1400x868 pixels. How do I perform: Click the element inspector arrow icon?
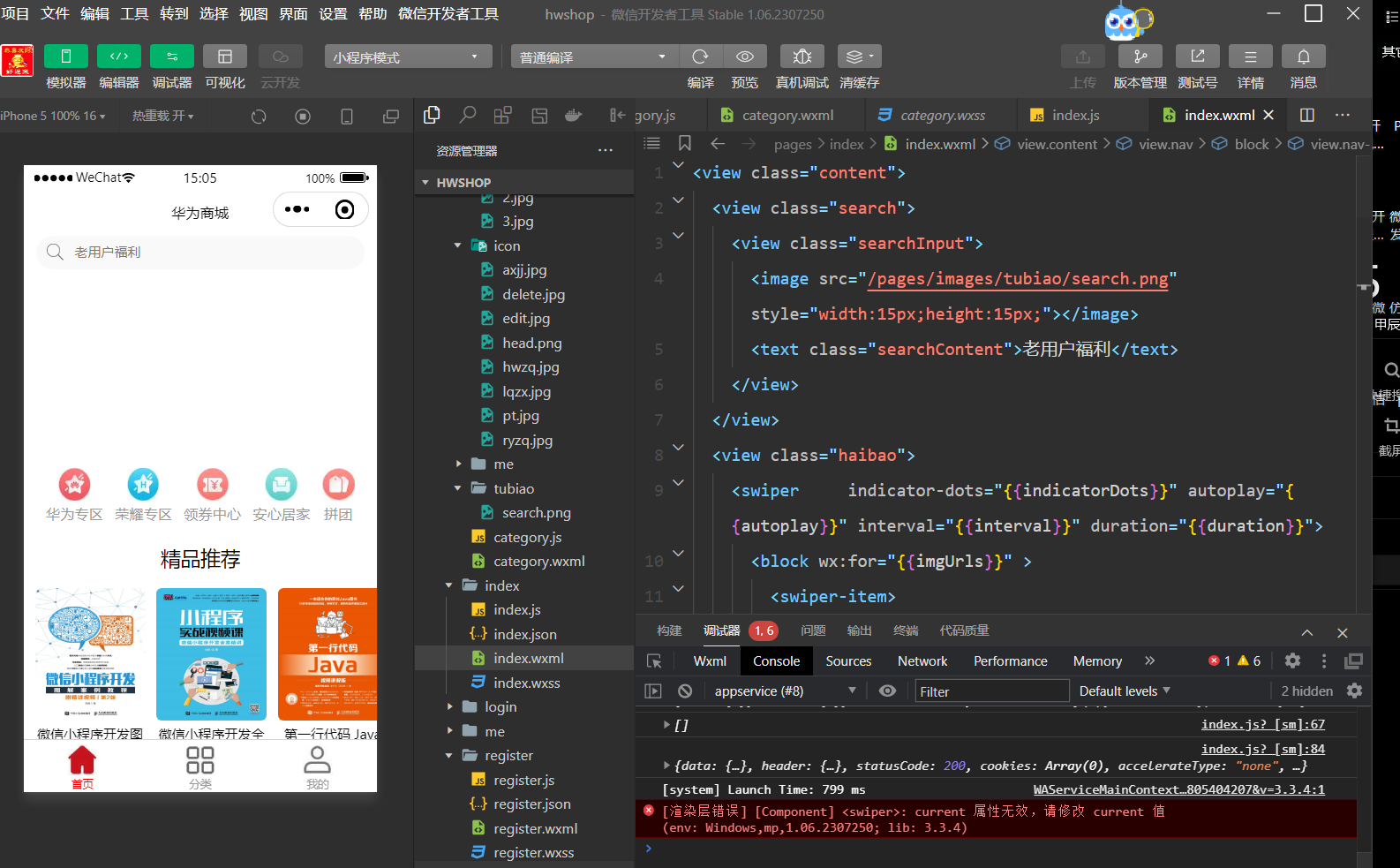pyautogui.click(x=654, y=660)
